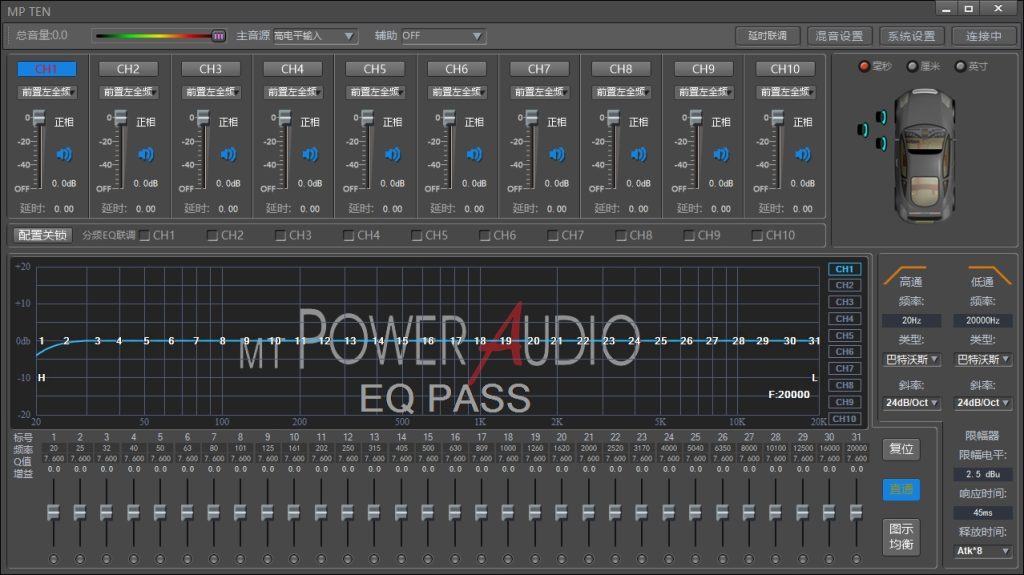Screen dimensions: 1024x575
Task: Open CH5 speaker type dropdown
Action: point(375,92)
